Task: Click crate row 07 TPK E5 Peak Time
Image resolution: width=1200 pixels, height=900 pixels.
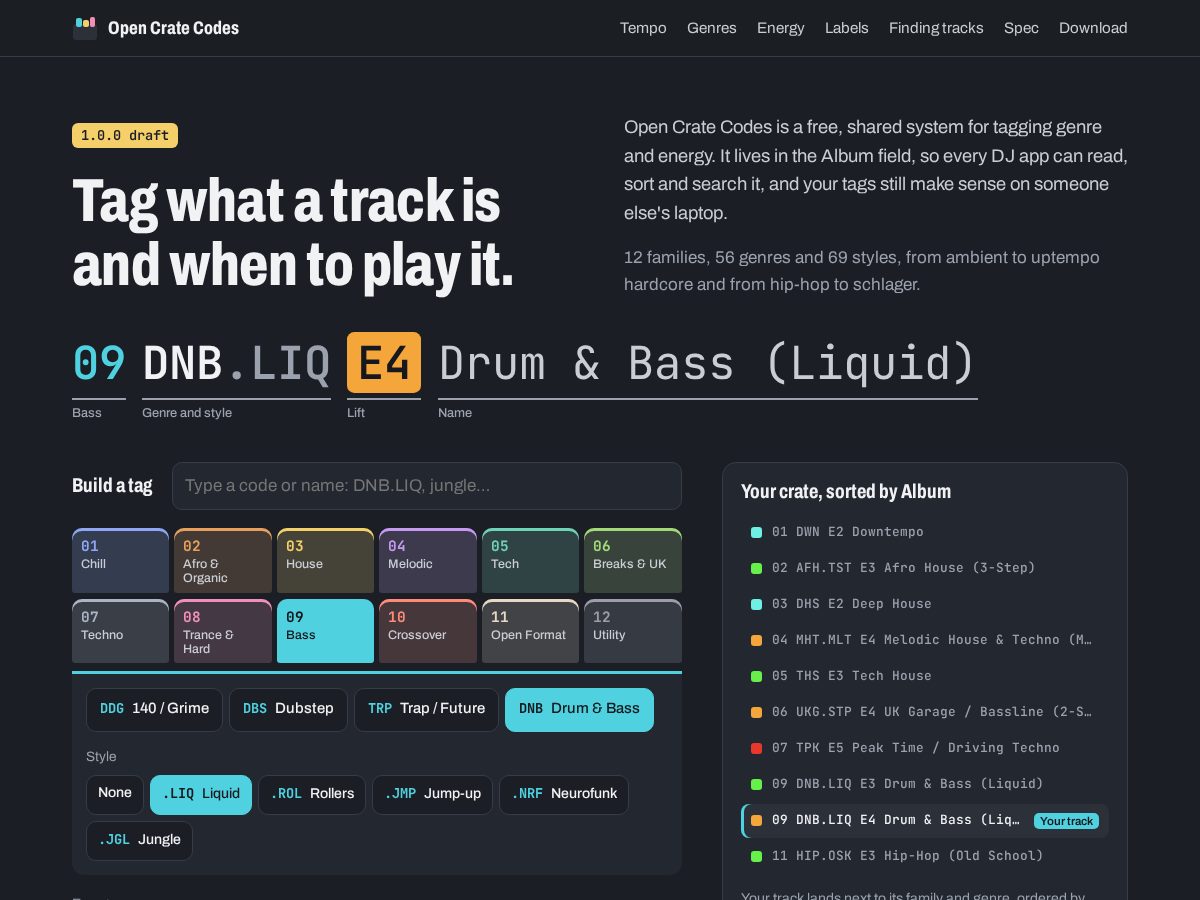Action: point(925,748)
